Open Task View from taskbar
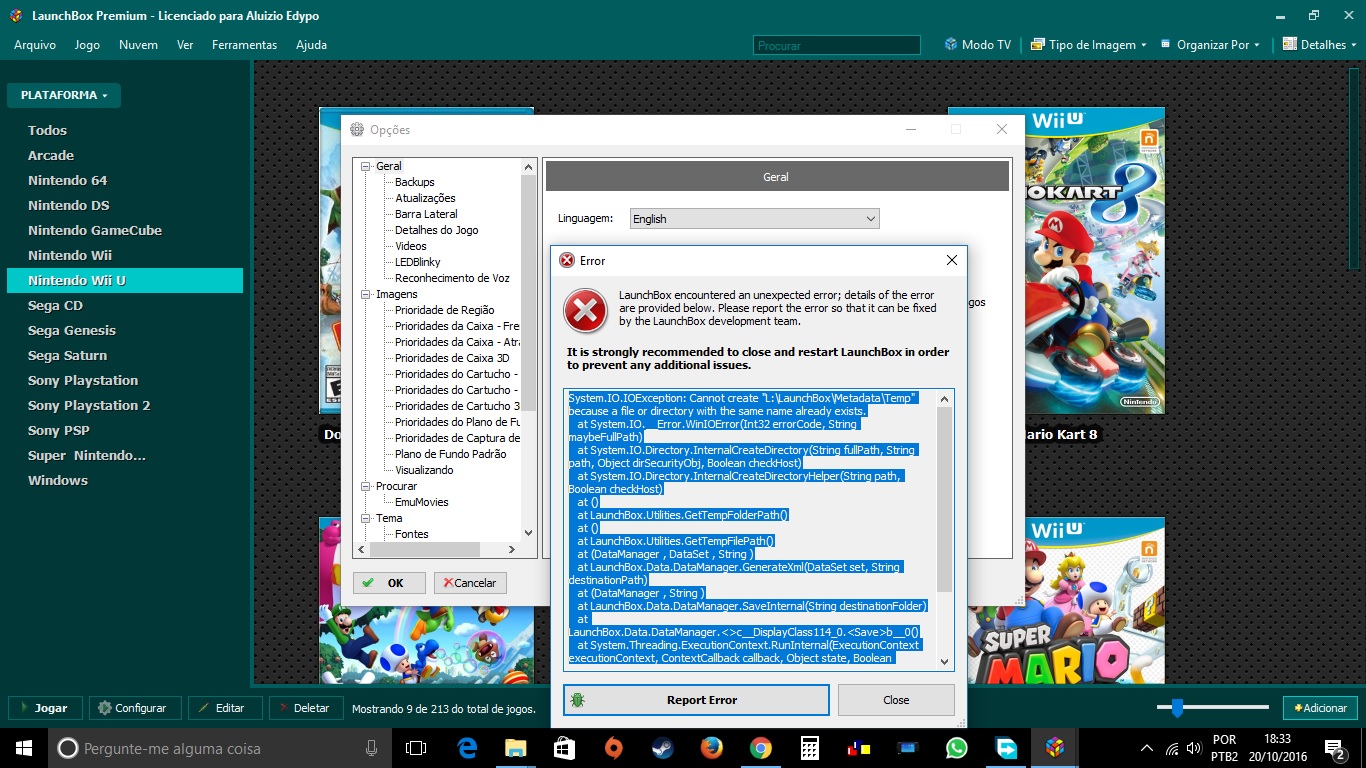1366x768 pixels. tap(416, 748)
